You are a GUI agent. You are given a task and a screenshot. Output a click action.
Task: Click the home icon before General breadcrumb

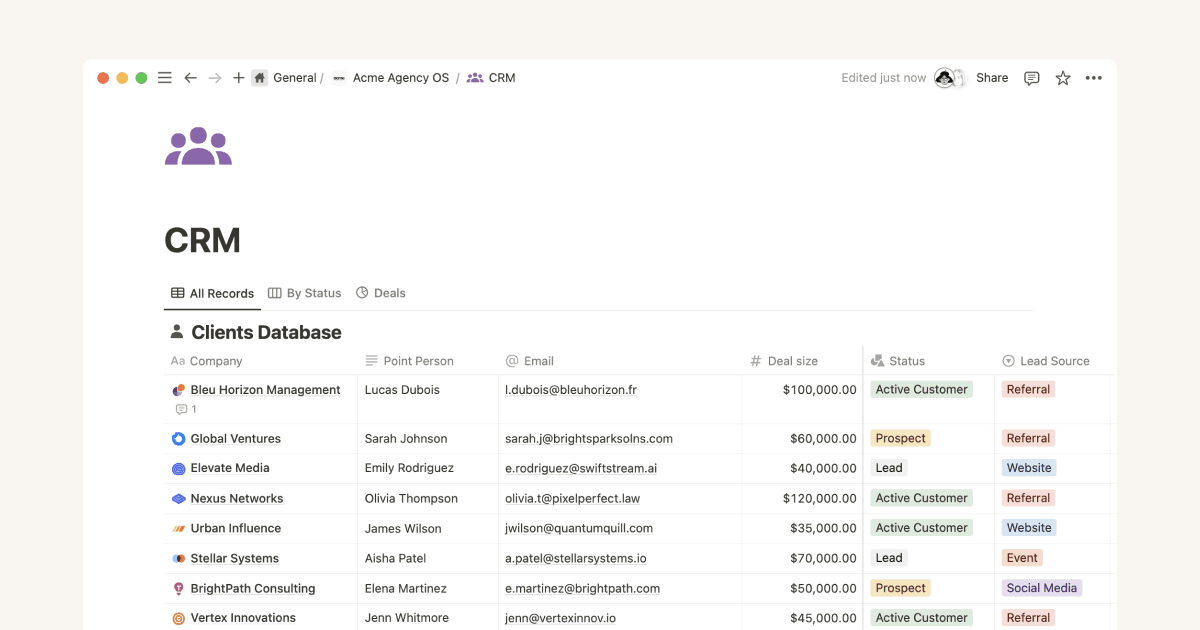point(260,77)
